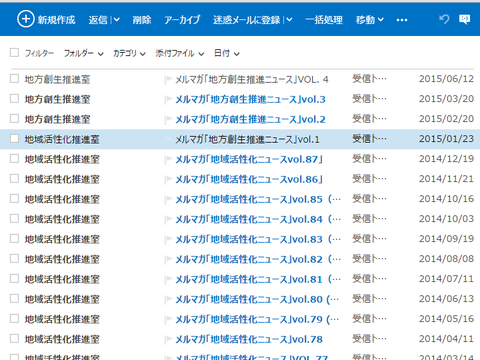This screenshot has height=360, width=480.
Task: Click flag icon for vol.81 email
Action: tap(169, 279)
